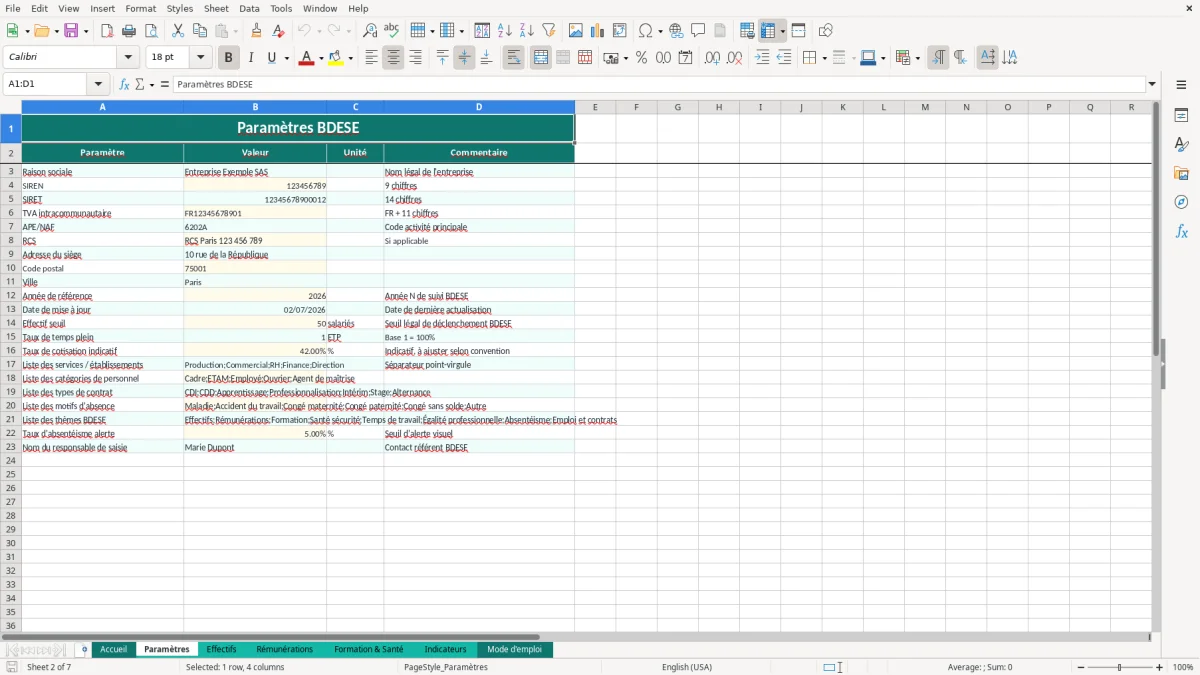1200x675 pixels.
Task: Open the Name Box dropdown arrow
Action: coord(98,85)
